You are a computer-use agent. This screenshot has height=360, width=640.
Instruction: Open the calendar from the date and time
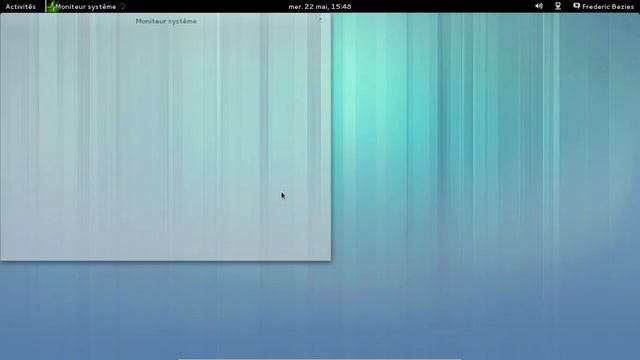320,7
